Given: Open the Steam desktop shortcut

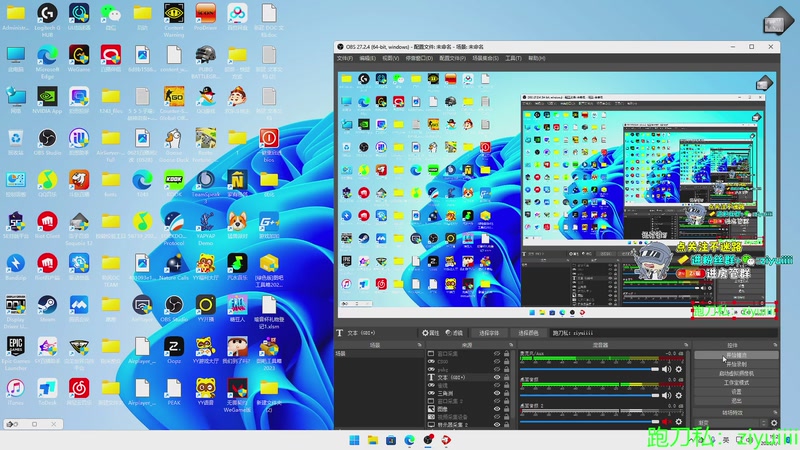Looking at the screenshot, I should click(47, 308).
